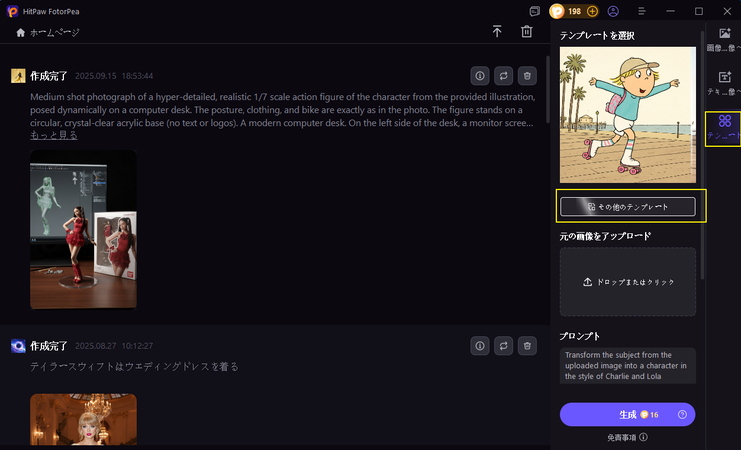Expand the prompt with もっと見る link
Screen dimensions: 741x450
(x=54, y=135)
